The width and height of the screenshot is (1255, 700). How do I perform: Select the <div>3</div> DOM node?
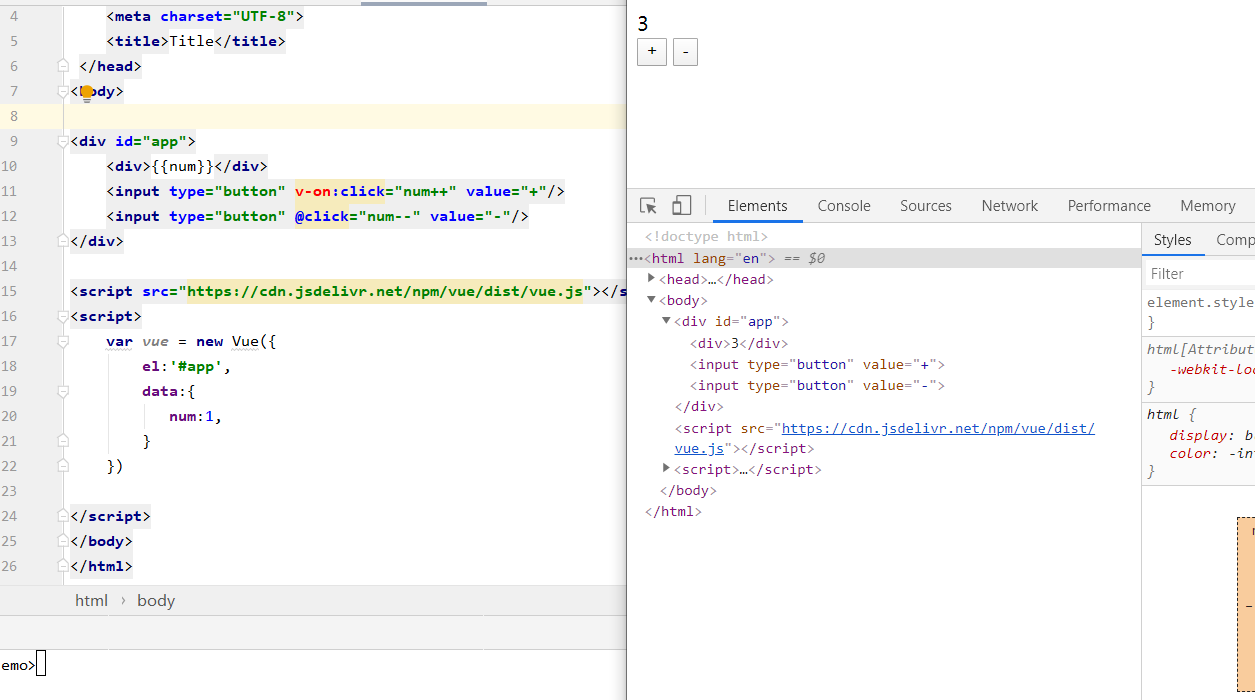click(738, 343)
